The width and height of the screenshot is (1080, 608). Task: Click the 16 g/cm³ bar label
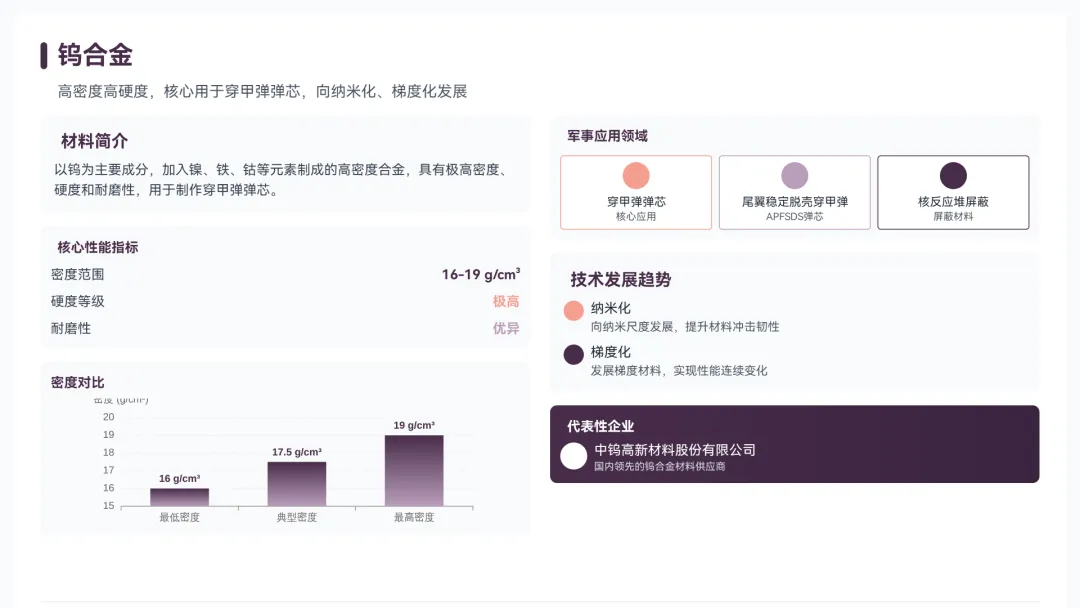pyautogui.click(x=179, y=479)
